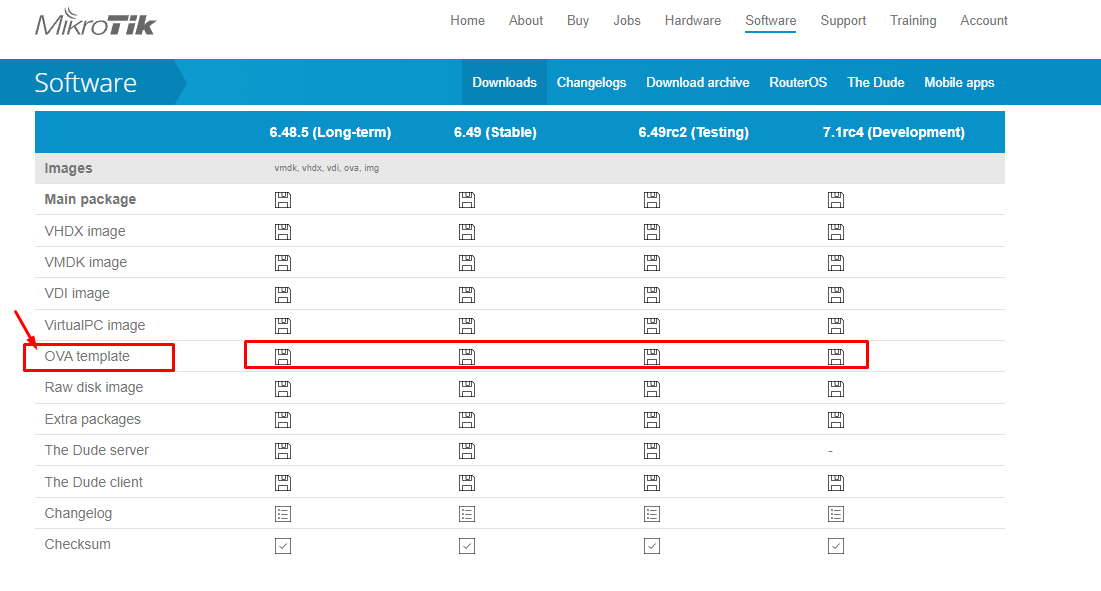
Task: Open the About menu item
Action: point(526,20)
